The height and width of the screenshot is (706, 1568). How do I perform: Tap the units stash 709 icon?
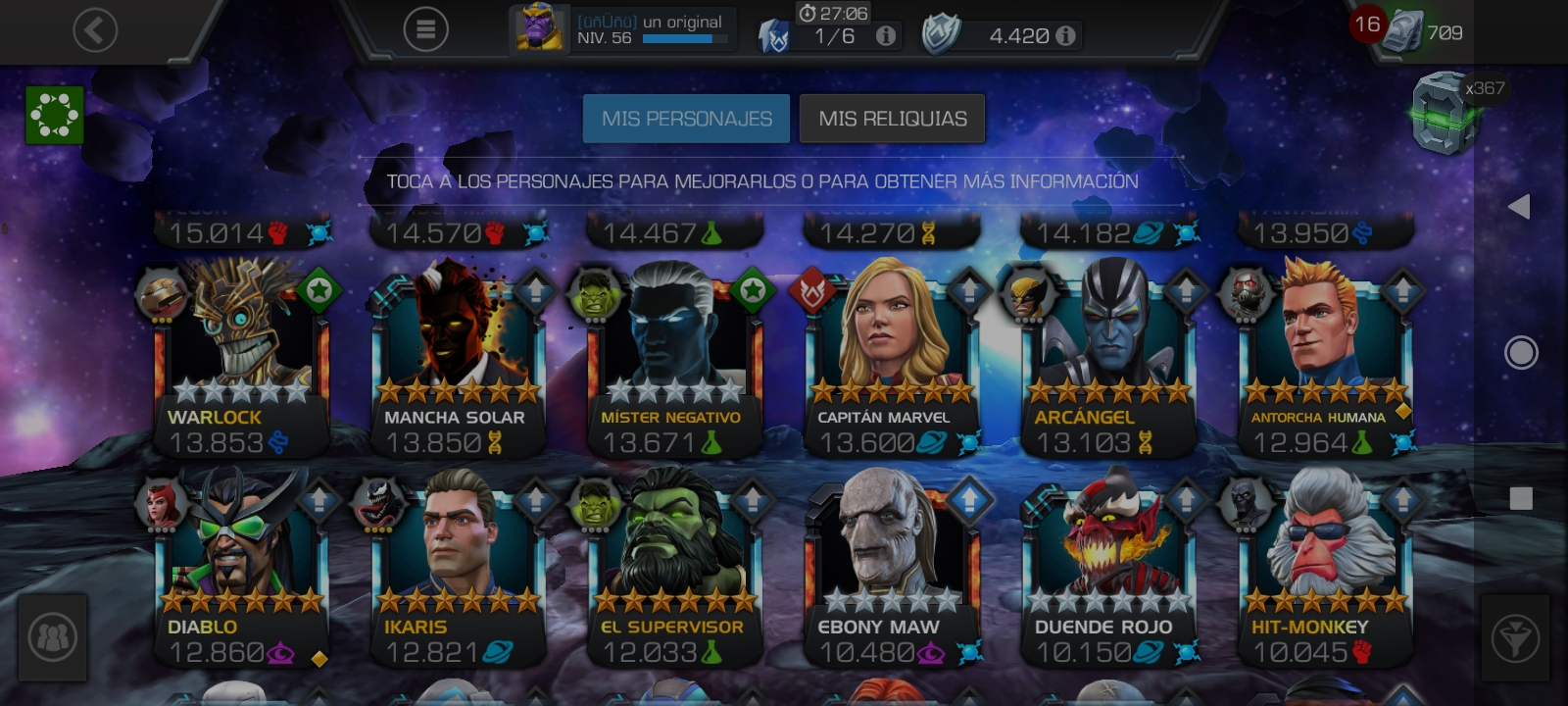click(1403, 31)
